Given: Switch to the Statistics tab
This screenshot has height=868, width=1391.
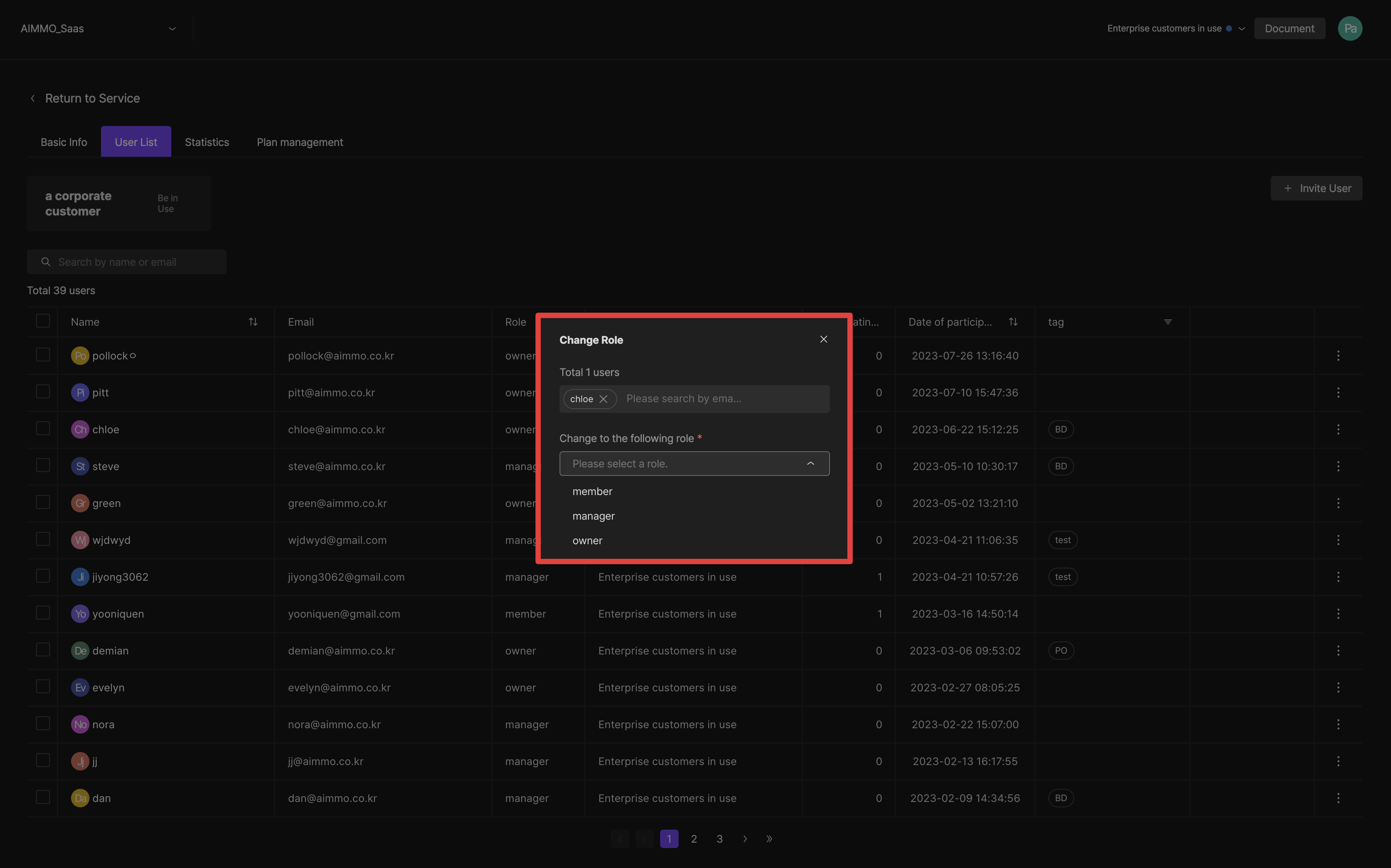Looking at the screenshot, I should pyautogui.click(x=206, y=141).
